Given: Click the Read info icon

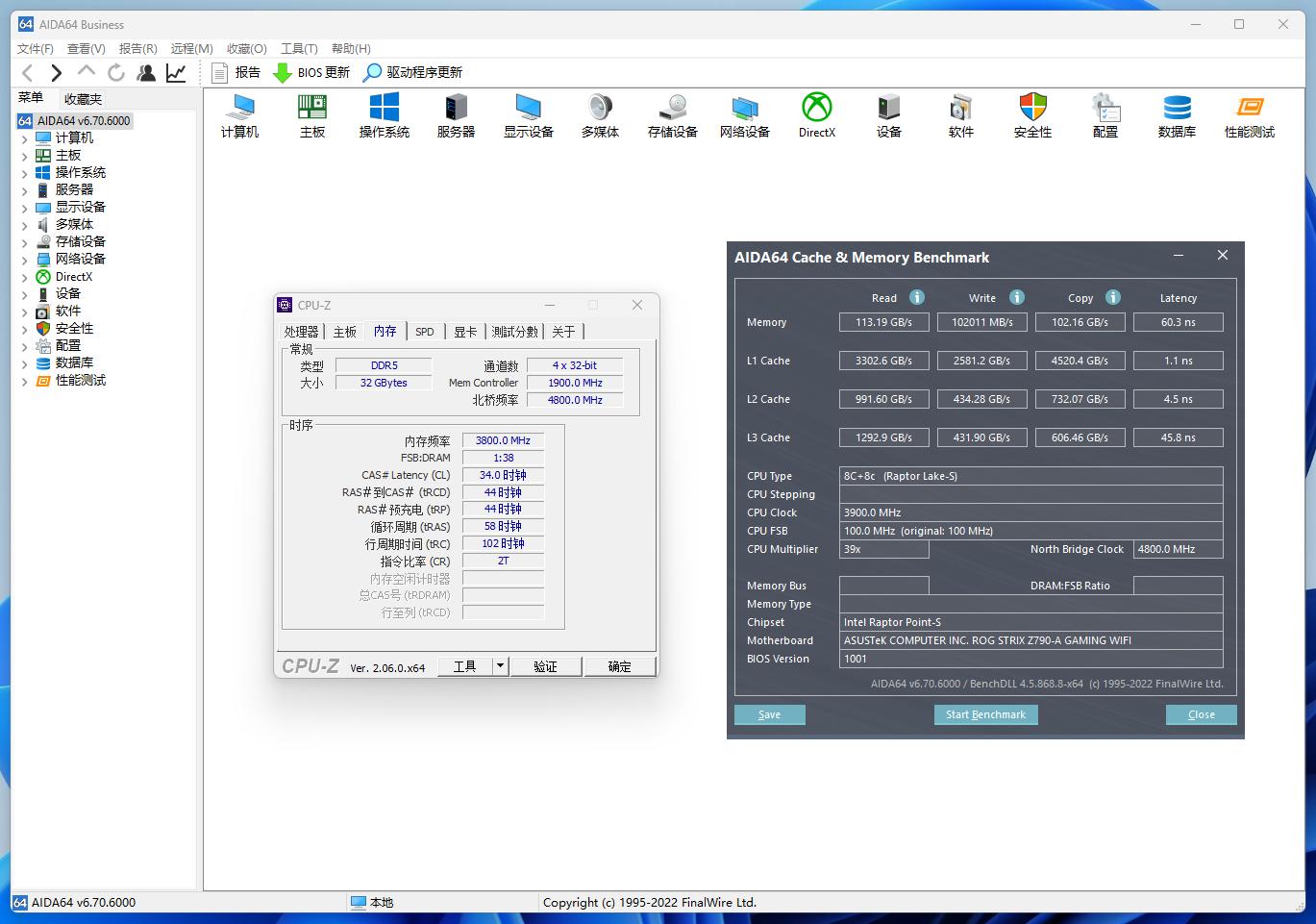Looking at the screenshot, I should pyautogui.click(x=917, y=297).
